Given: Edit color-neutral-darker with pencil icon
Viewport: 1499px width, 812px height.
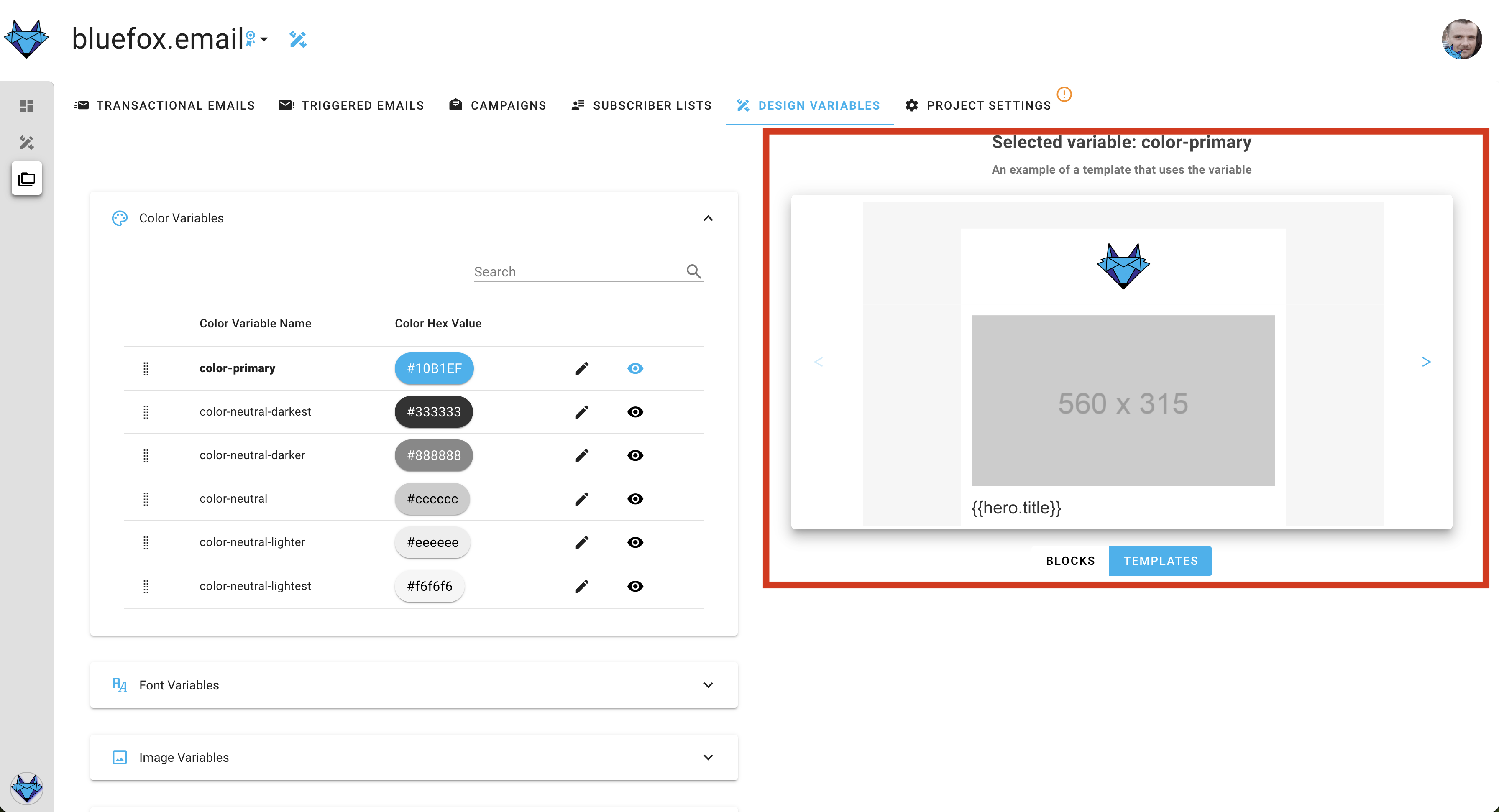Looking at the screenshot, I should (x=582, y=455).
